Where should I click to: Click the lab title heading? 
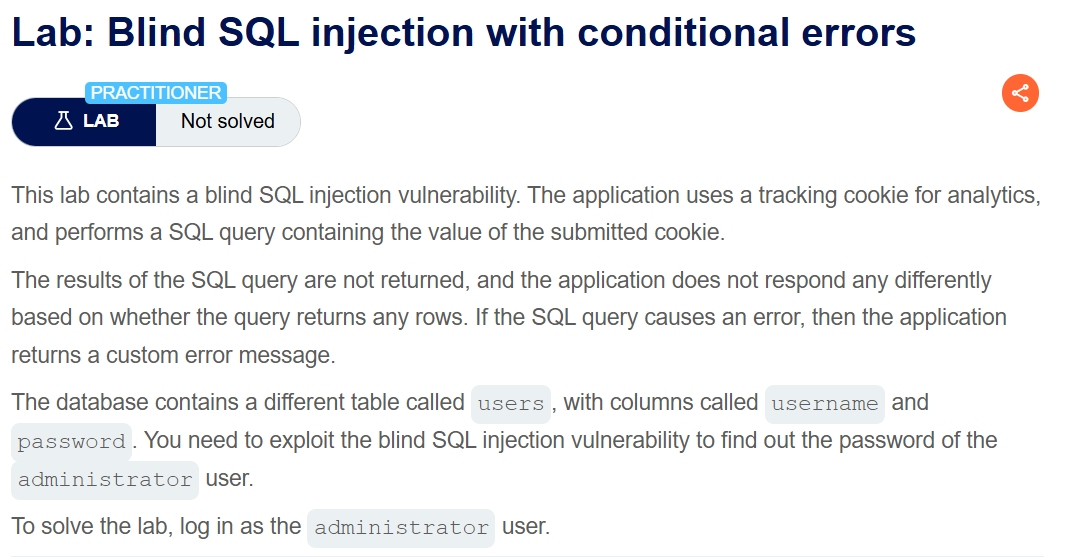tap(464, 32)
